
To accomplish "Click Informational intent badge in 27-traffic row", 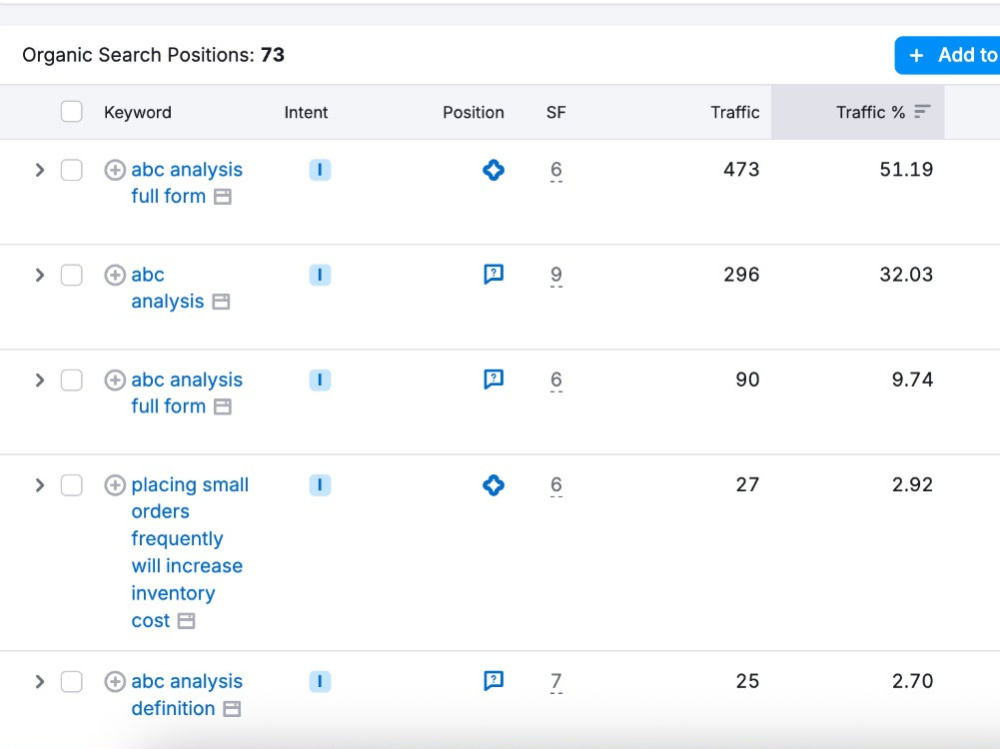I will pos(320,485).
